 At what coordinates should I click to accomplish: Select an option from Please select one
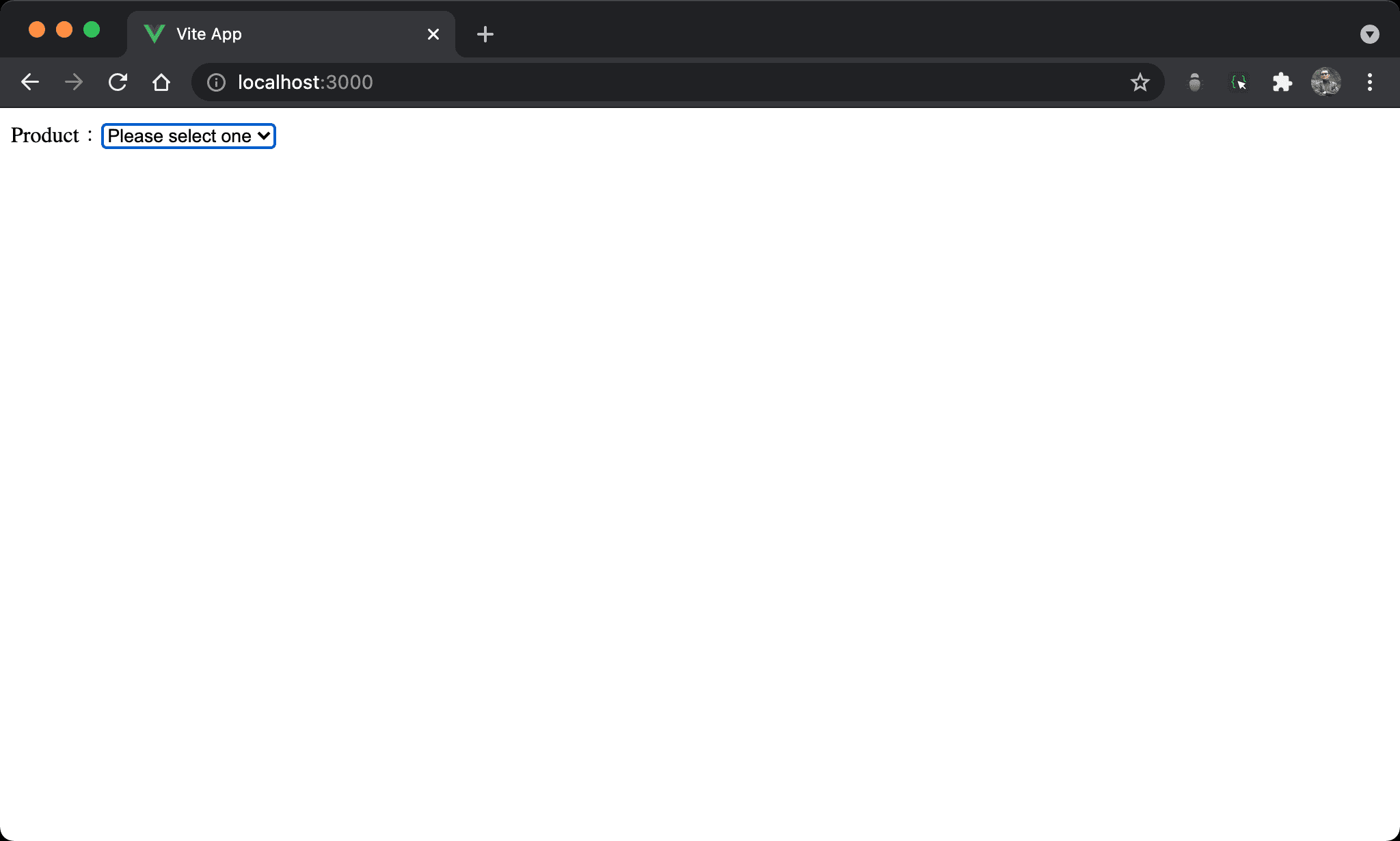(x=187, y=135)
